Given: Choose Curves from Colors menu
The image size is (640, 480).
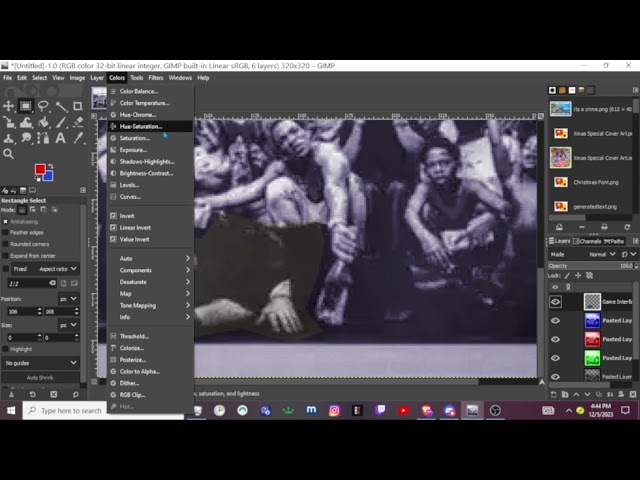Looking at the screenshot, I should [150, 197].
